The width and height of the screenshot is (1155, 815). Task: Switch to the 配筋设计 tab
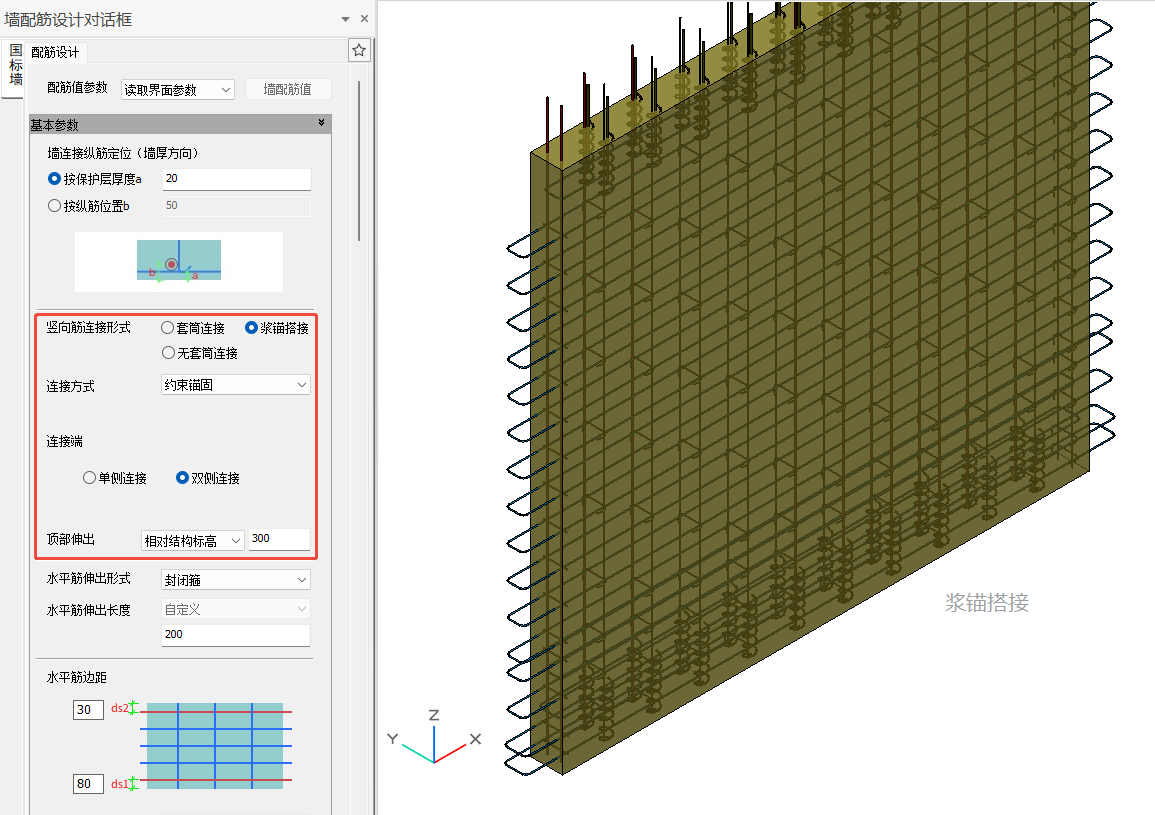(55, 52)
